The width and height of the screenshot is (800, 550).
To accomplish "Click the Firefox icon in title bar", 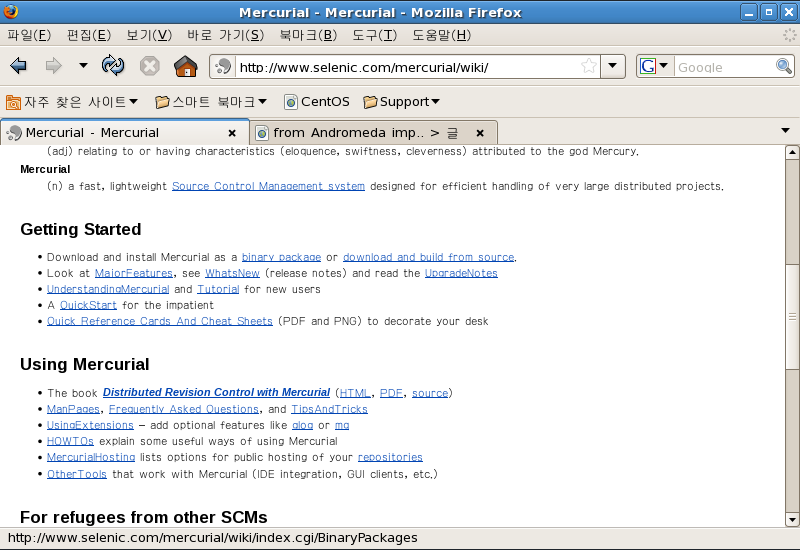I will pos(10,11).
